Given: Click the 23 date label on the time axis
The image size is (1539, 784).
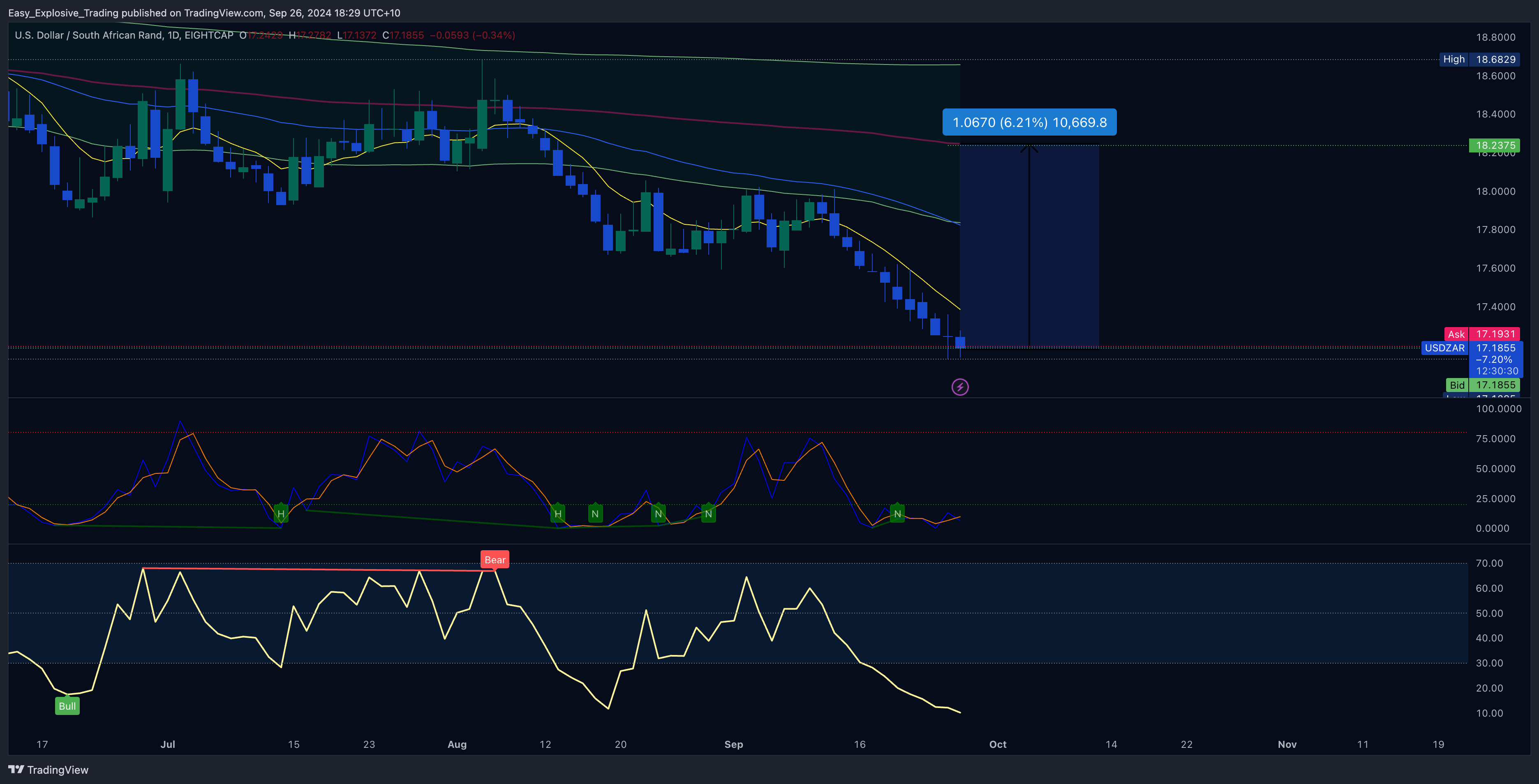Looking at the screenshot, I should click(369, 744).
